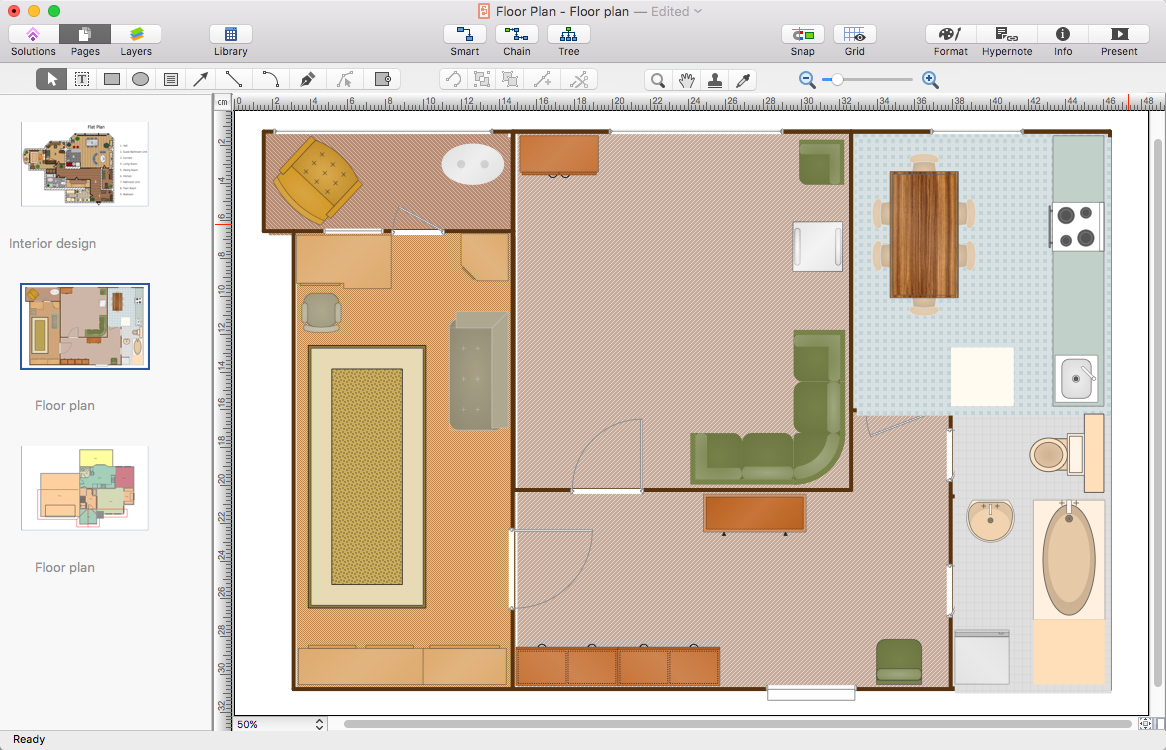Pick the Eyedropper tool
Viewport: 1166px width, 750px height.
click(743, 80)
